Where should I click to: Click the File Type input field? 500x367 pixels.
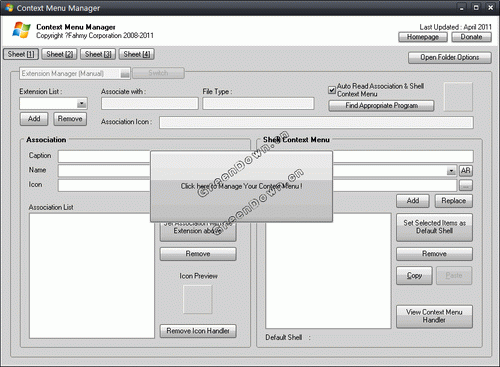pyautogui.click(x=258, y=104)
